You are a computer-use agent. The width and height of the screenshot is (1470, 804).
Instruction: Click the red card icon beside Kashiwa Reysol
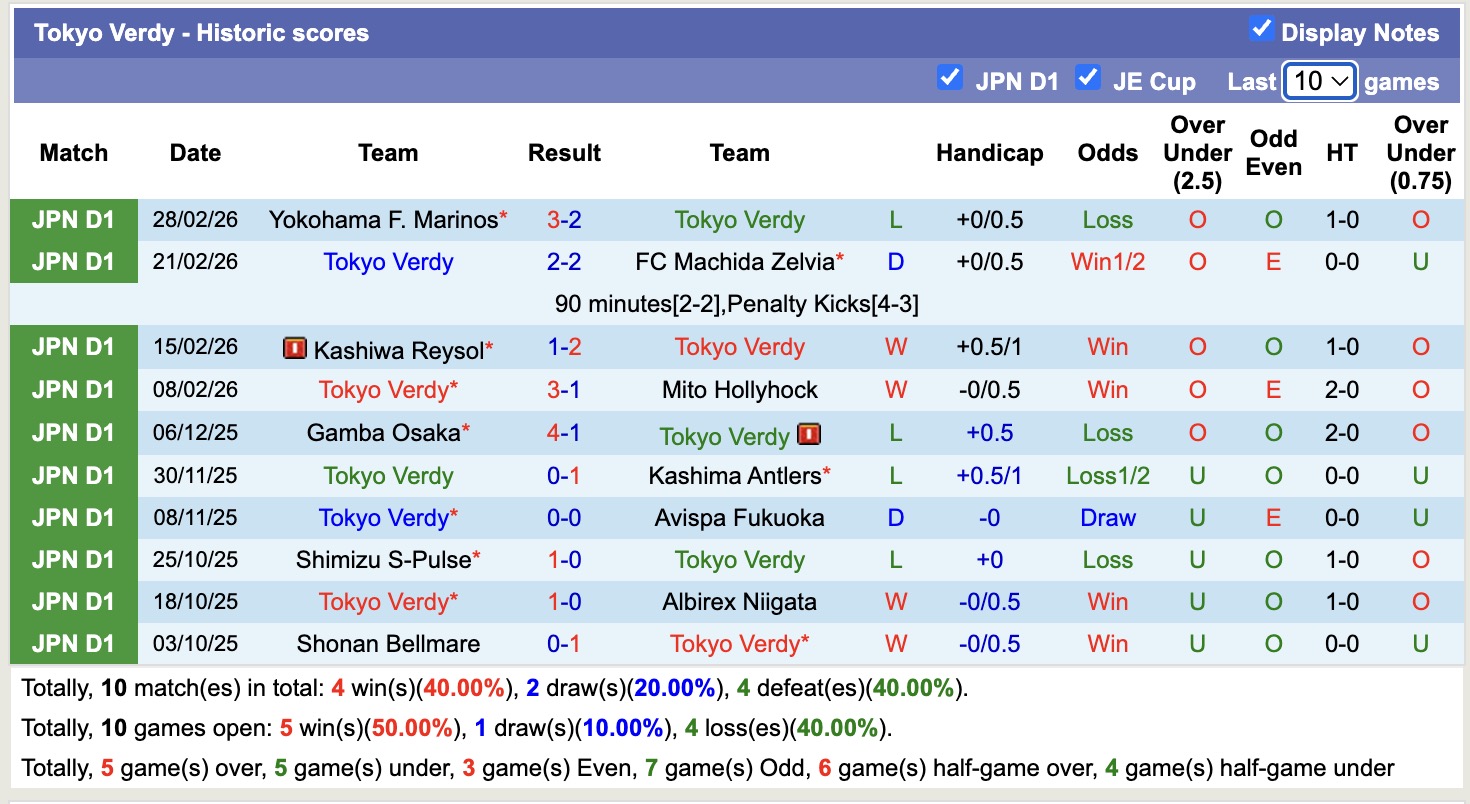293,348
